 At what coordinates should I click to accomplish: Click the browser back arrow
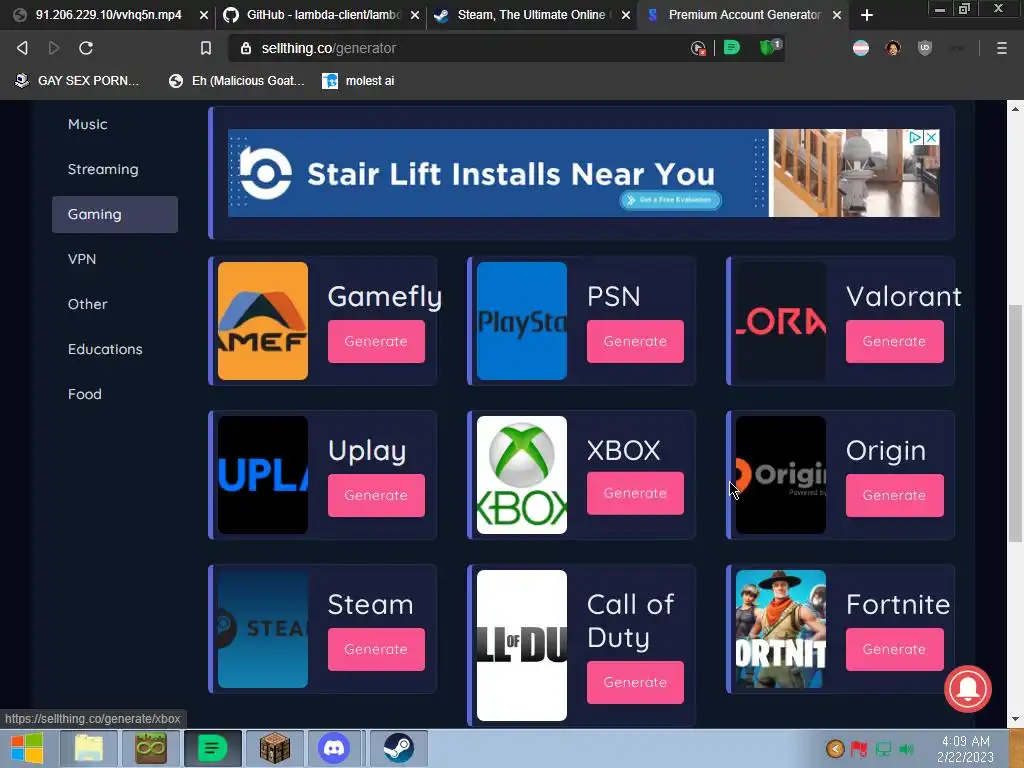click(x=22, y=48)
